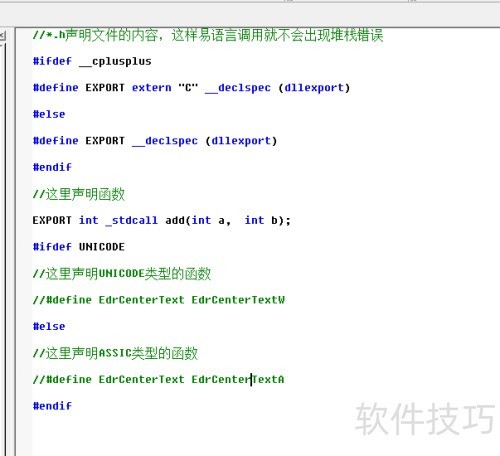Click the extern "C" EXPORT define line
Viewport: 500px width, 456px height.
[x=191, y=88]
